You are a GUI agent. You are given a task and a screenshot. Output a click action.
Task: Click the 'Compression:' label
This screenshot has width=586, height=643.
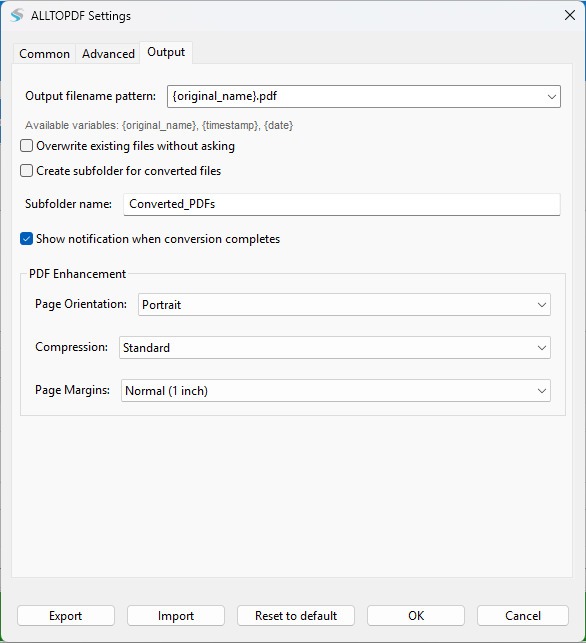point(71,347)
